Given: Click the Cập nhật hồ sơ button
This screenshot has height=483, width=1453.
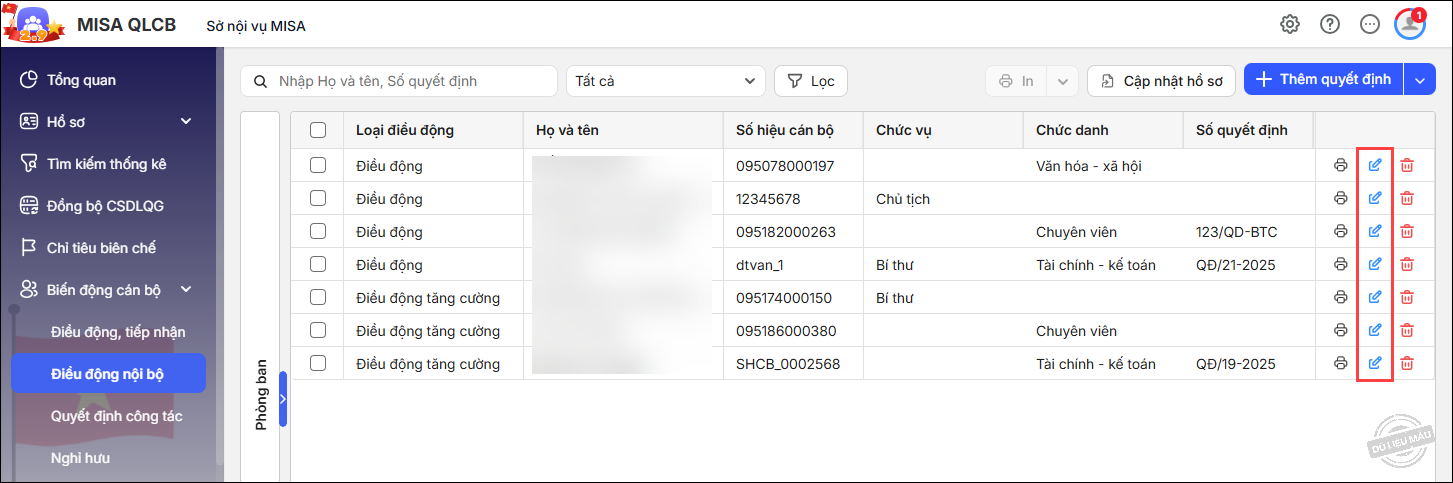Looking at the screenshot, I should [x=1161, y=81].
